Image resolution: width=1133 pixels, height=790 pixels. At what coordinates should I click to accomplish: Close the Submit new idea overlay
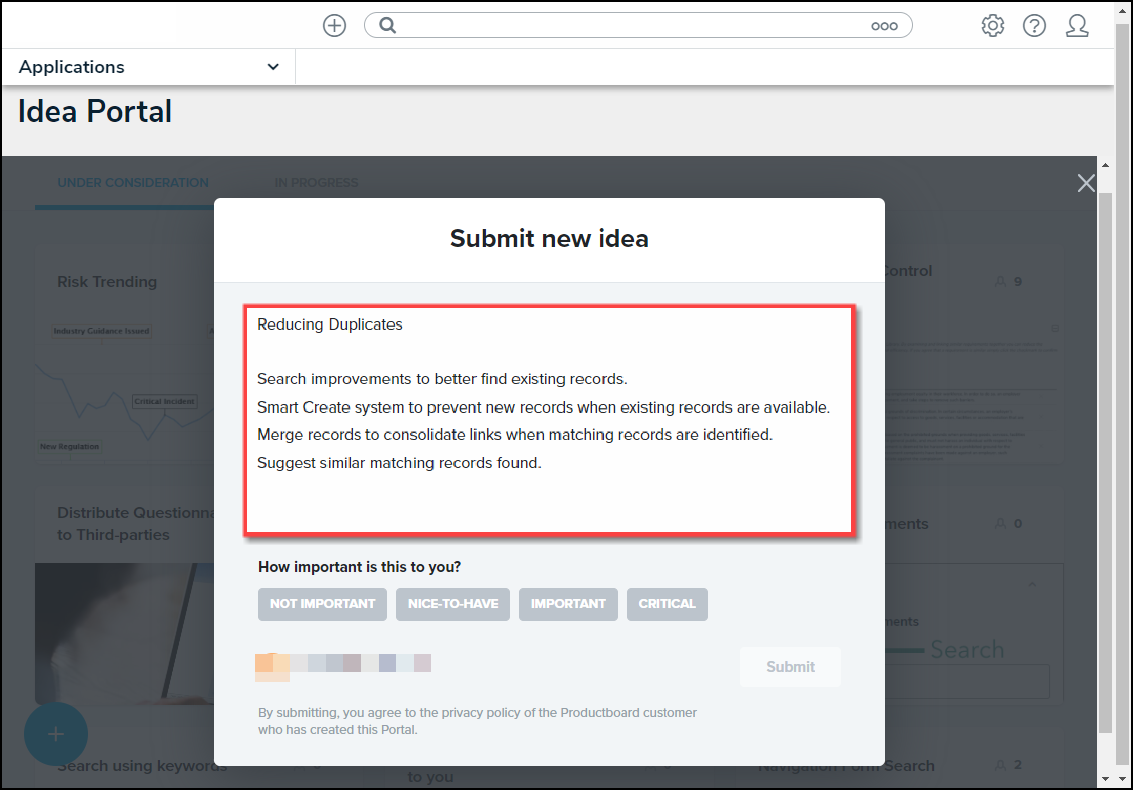pos(1086,183)
